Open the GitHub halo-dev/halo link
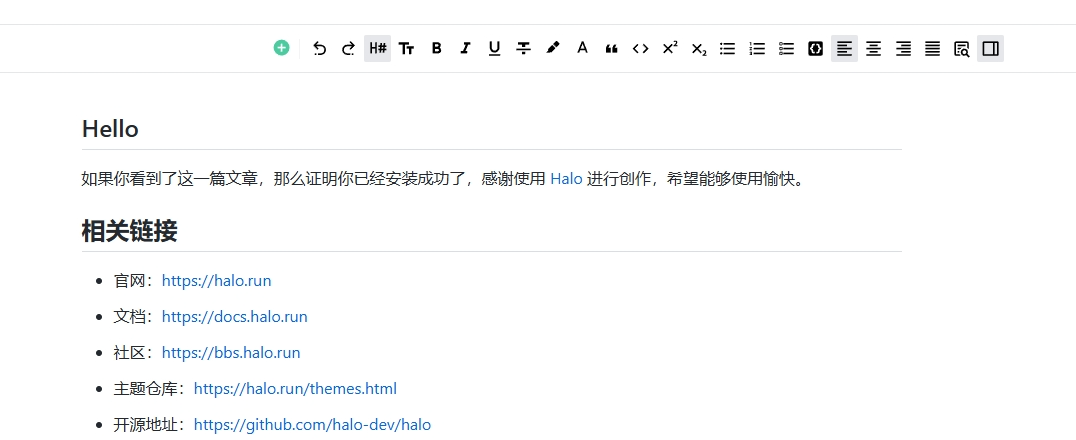This screenshot has width=1076, height=440. (312, 425)
